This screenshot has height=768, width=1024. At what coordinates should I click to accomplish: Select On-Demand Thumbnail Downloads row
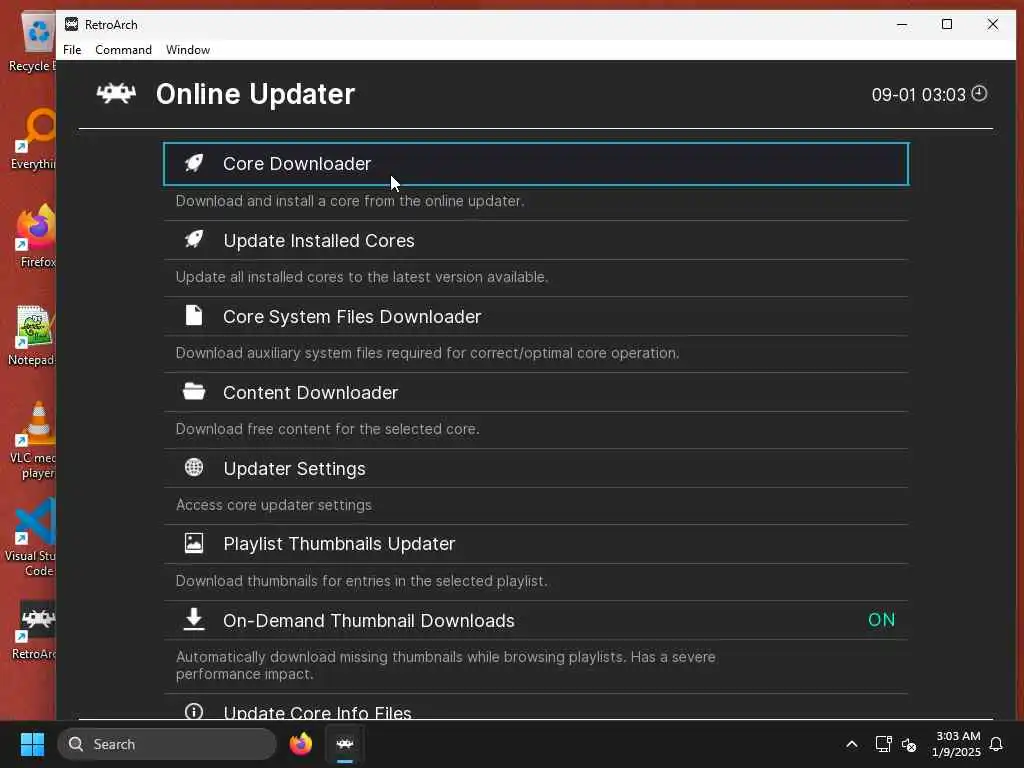point(536,620)
